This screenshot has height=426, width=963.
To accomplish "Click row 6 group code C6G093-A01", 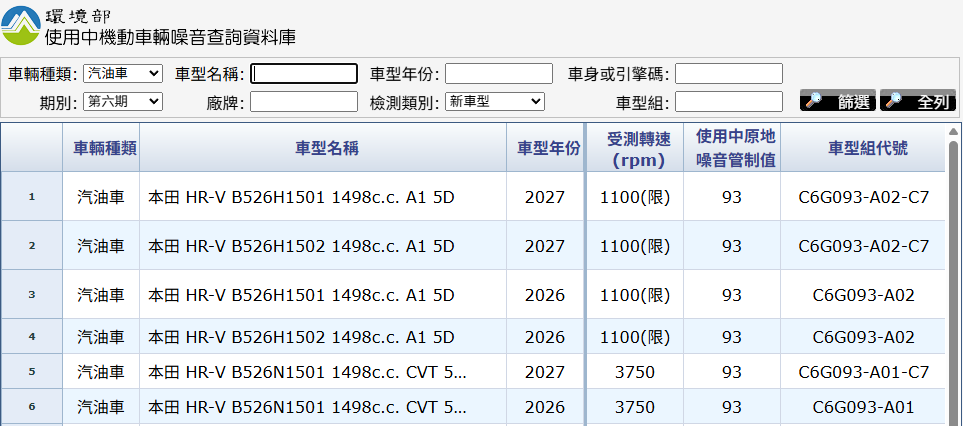I will (x=864, y=407).
